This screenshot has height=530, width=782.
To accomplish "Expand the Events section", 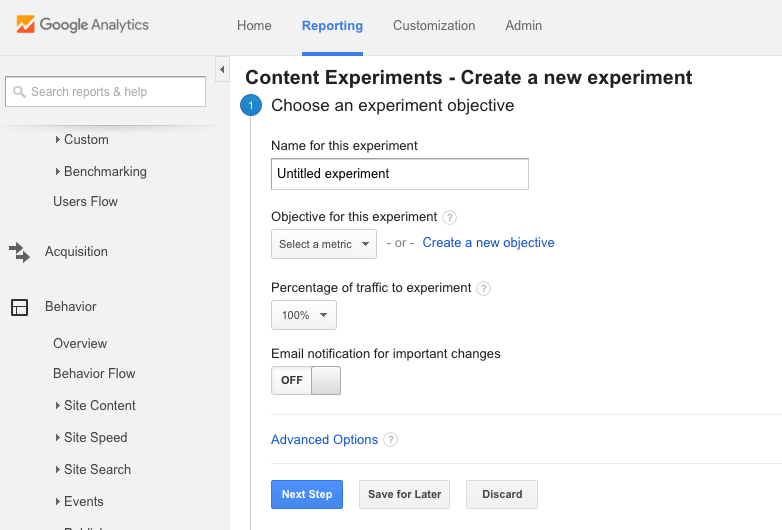I will point(79,501).
